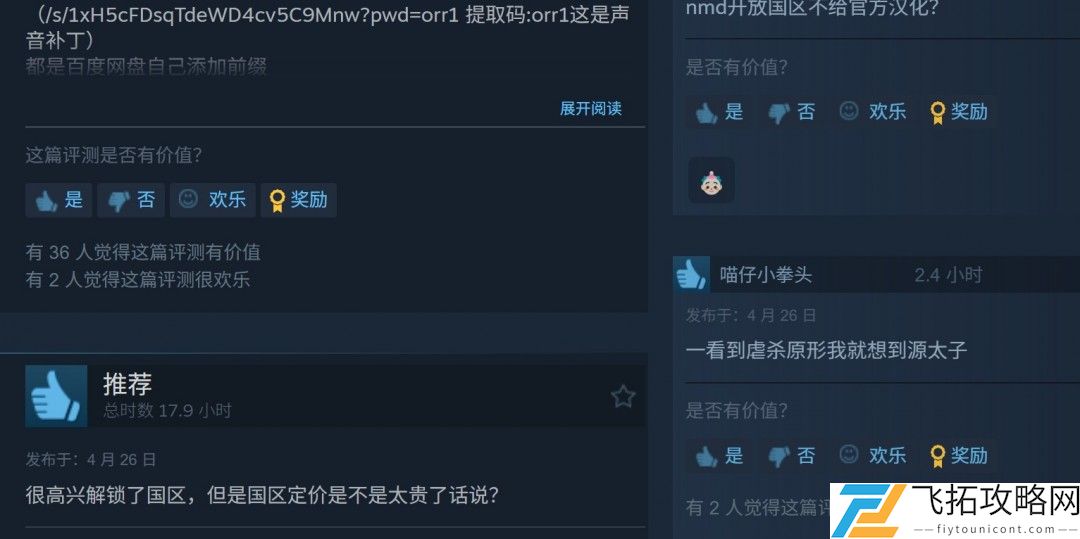Vote 是 on the 源太子 review
The height and width of the screenshot is (539, 1080).
718,455
